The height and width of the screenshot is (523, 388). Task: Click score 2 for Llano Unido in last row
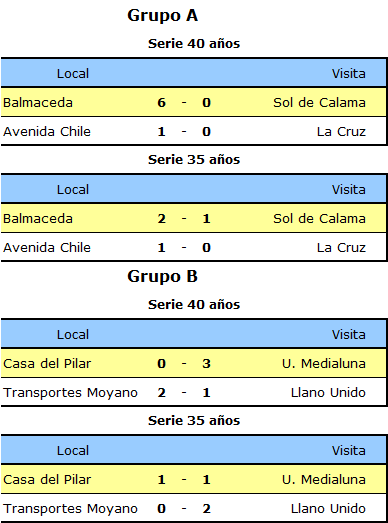tap(206, 509)
